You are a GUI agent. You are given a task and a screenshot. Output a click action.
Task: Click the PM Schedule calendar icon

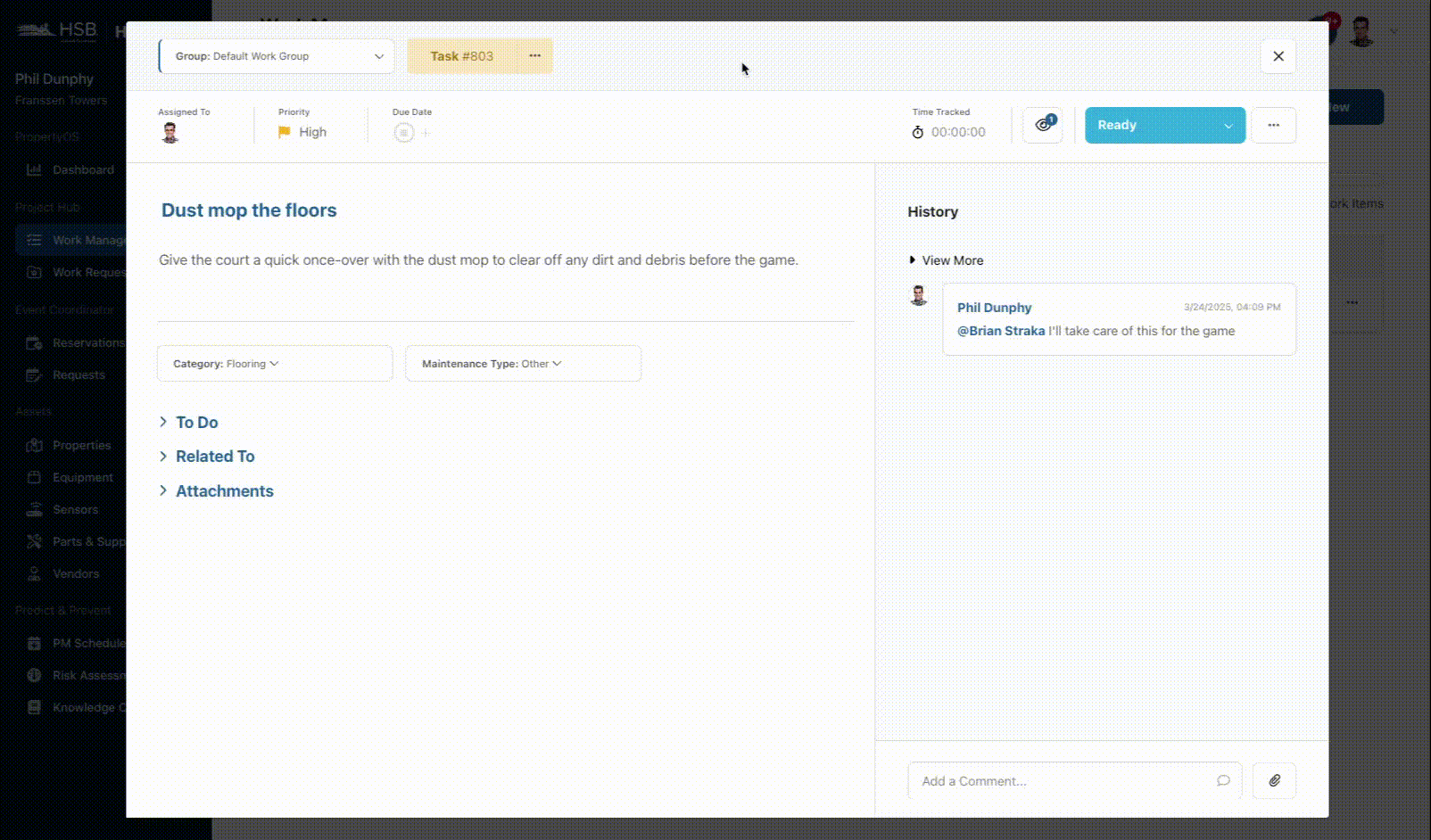tap(34, 643)
